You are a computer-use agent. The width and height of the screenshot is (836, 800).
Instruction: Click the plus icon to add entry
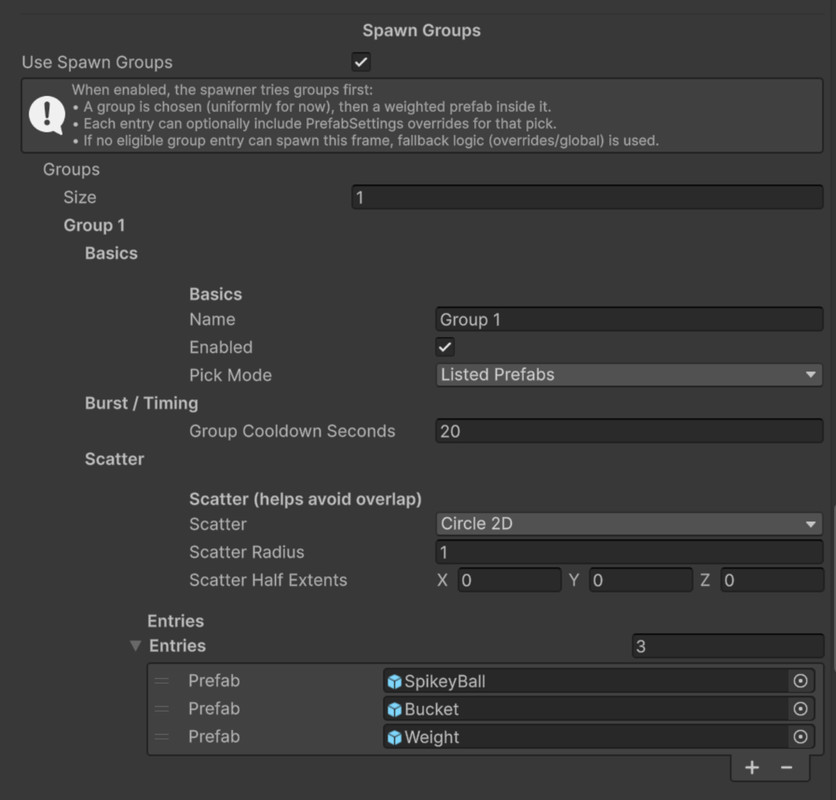tap(752, 767)
